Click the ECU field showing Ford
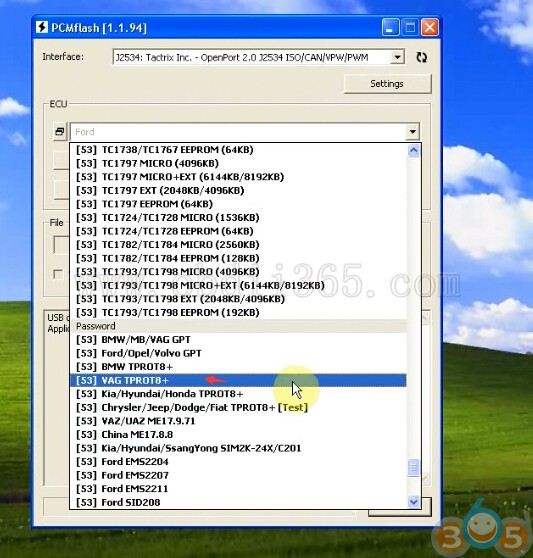Image resolution: width=533 pixels, height=558 pixels. [245, 132]
